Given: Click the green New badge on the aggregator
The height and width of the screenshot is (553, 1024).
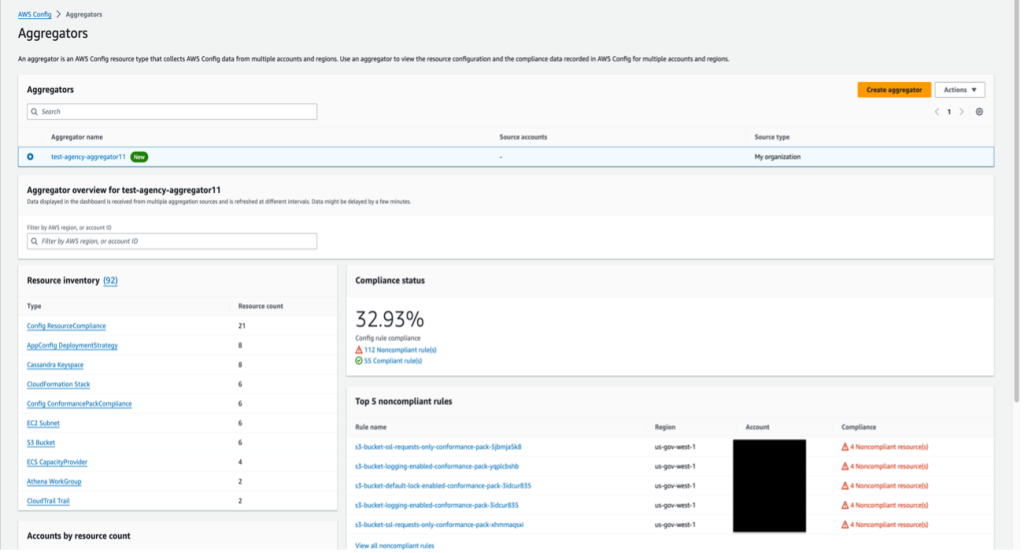Looking at the screenshot, I should (139, 157).
